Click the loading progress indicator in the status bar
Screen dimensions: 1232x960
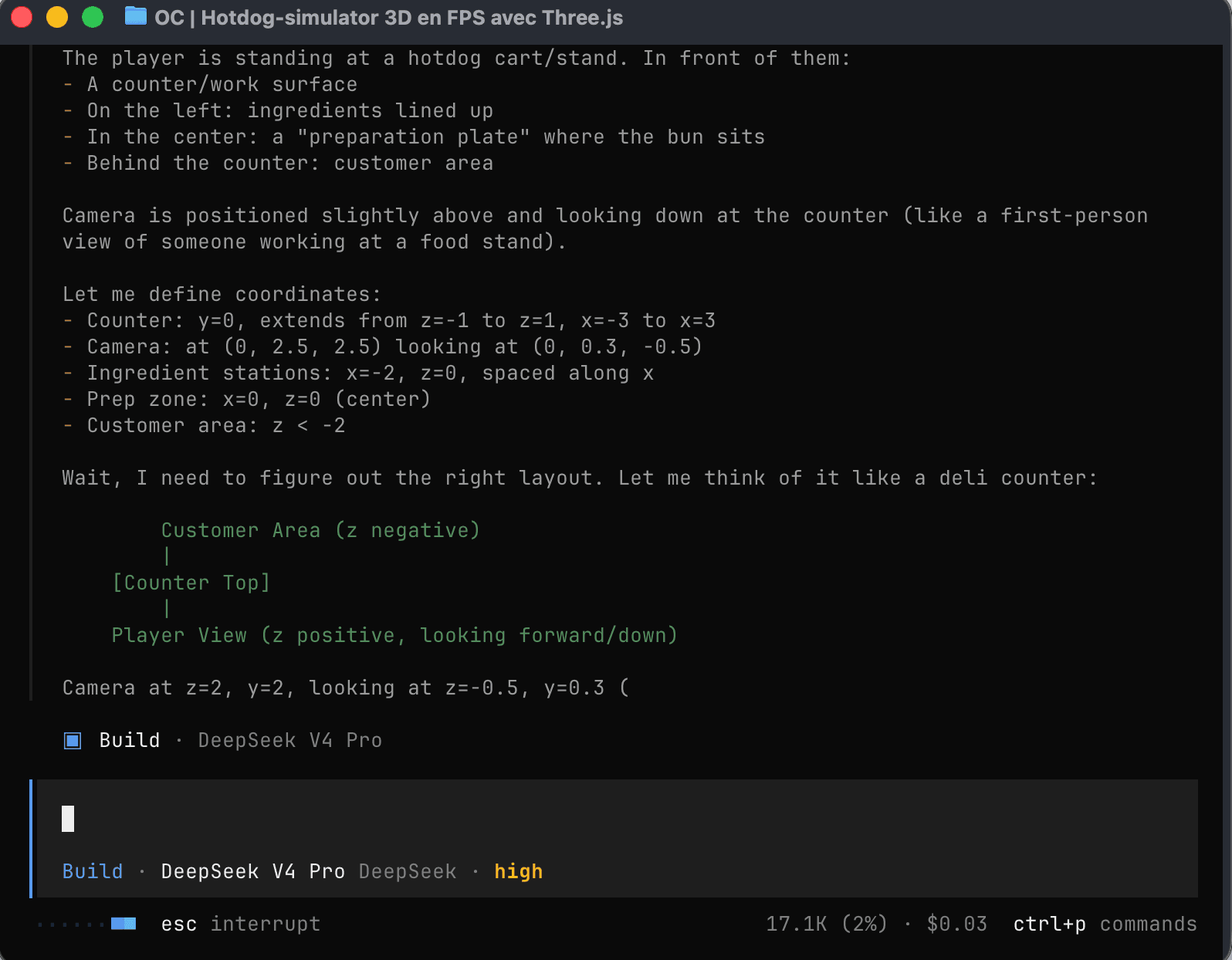point(86,924)
